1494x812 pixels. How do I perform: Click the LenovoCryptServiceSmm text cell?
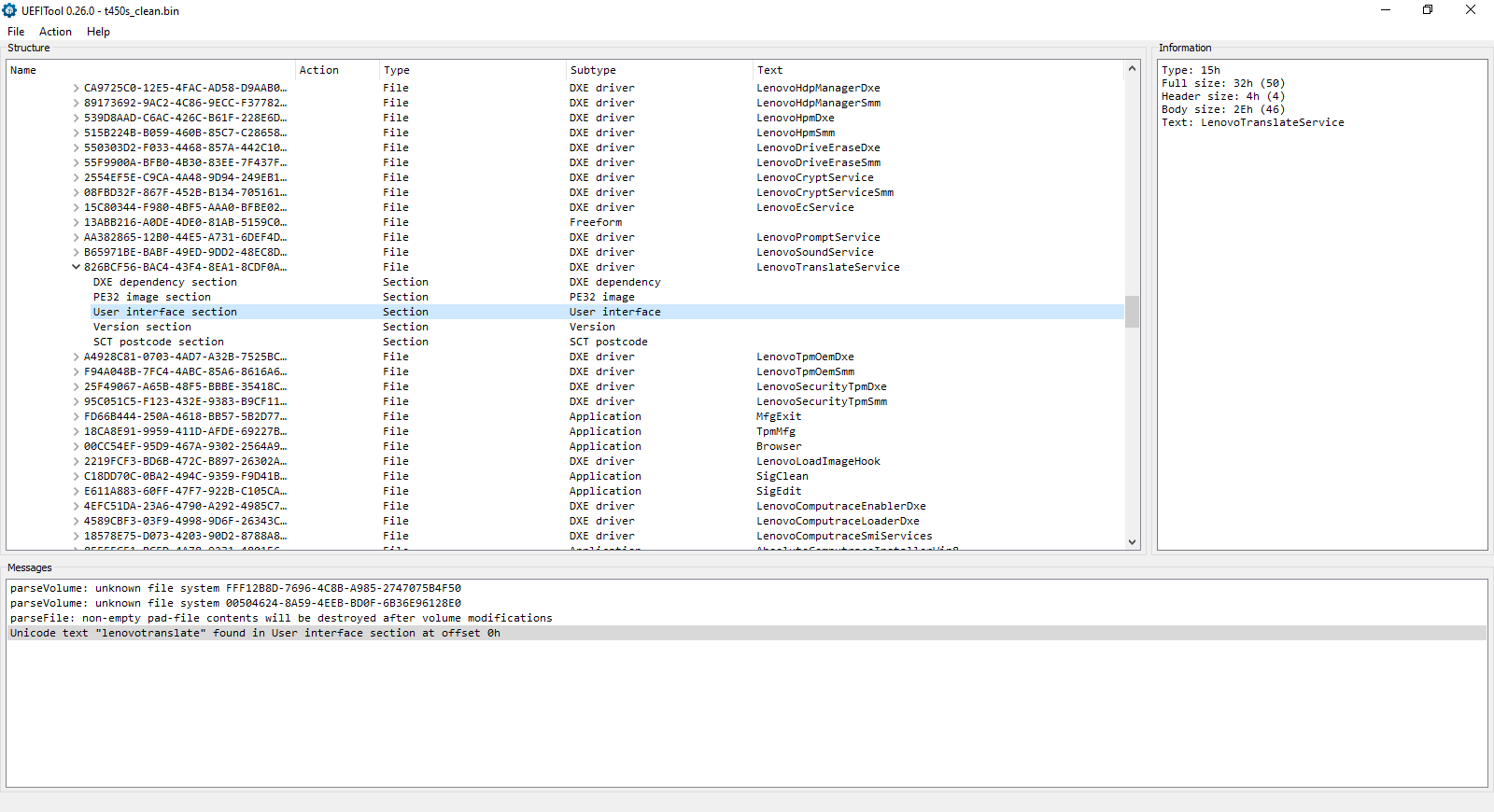(825, 192)
